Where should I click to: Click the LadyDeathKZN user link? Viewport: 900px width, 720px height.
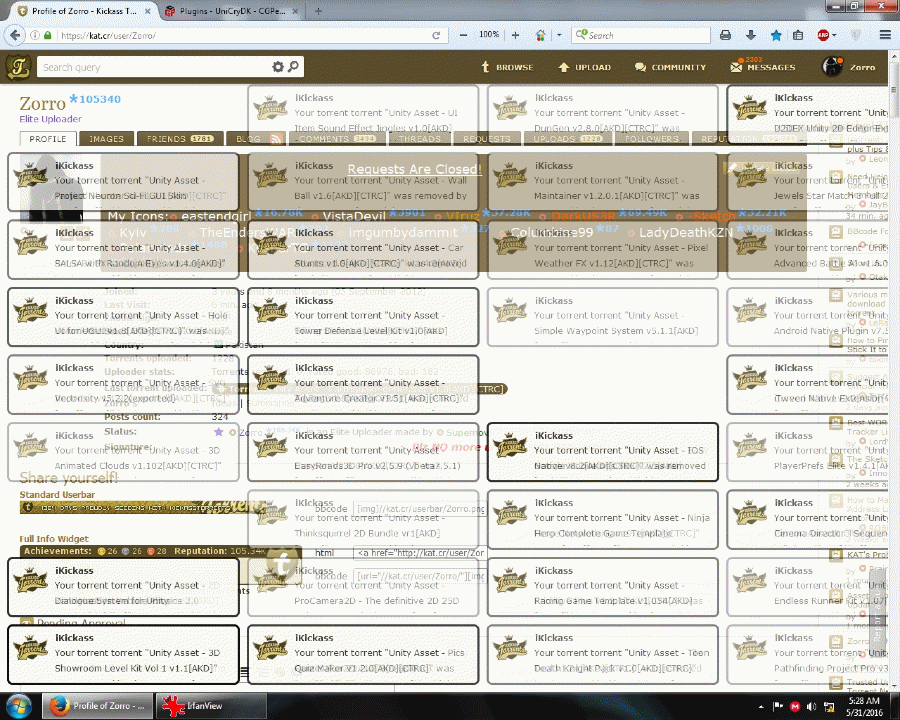point(686,233)
